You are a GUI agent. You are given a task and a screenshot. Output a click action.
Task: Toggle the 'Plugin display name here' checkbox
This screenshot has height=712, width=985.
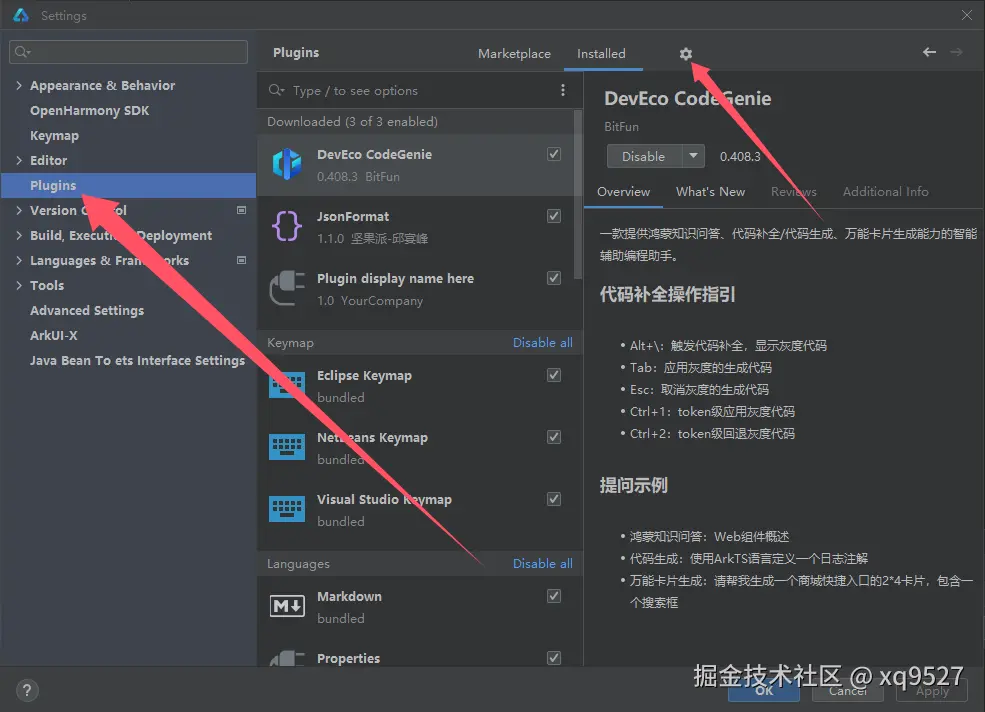(554, 278)
